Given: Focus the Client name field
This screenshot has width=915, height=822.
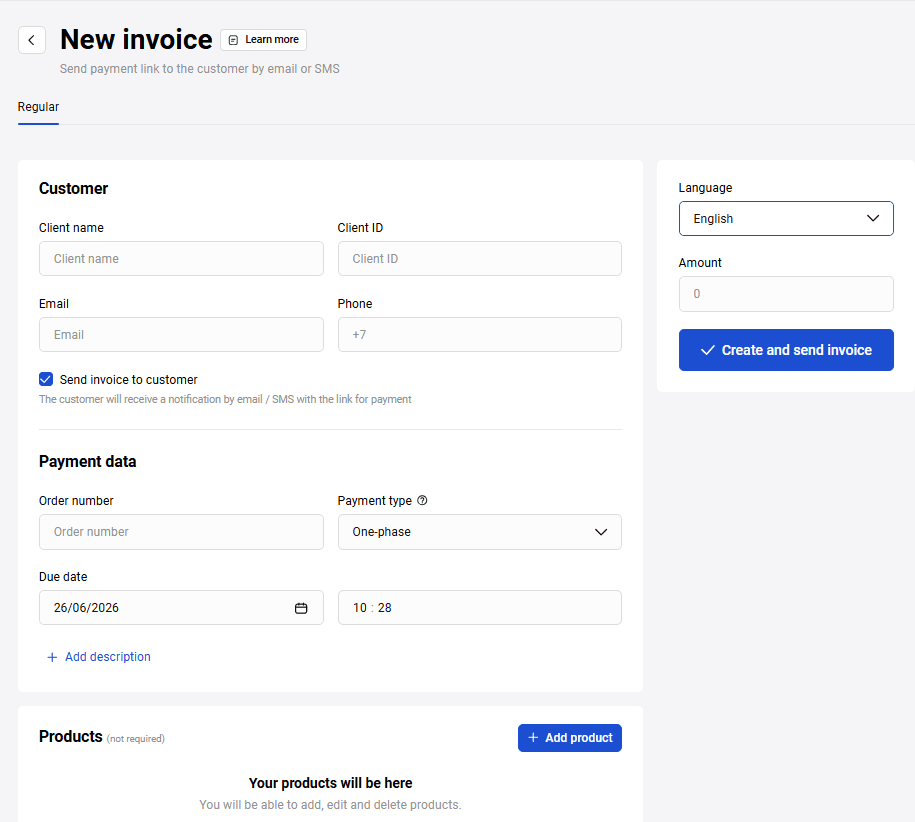Looking at the screenshot, I should coord(181,258).
